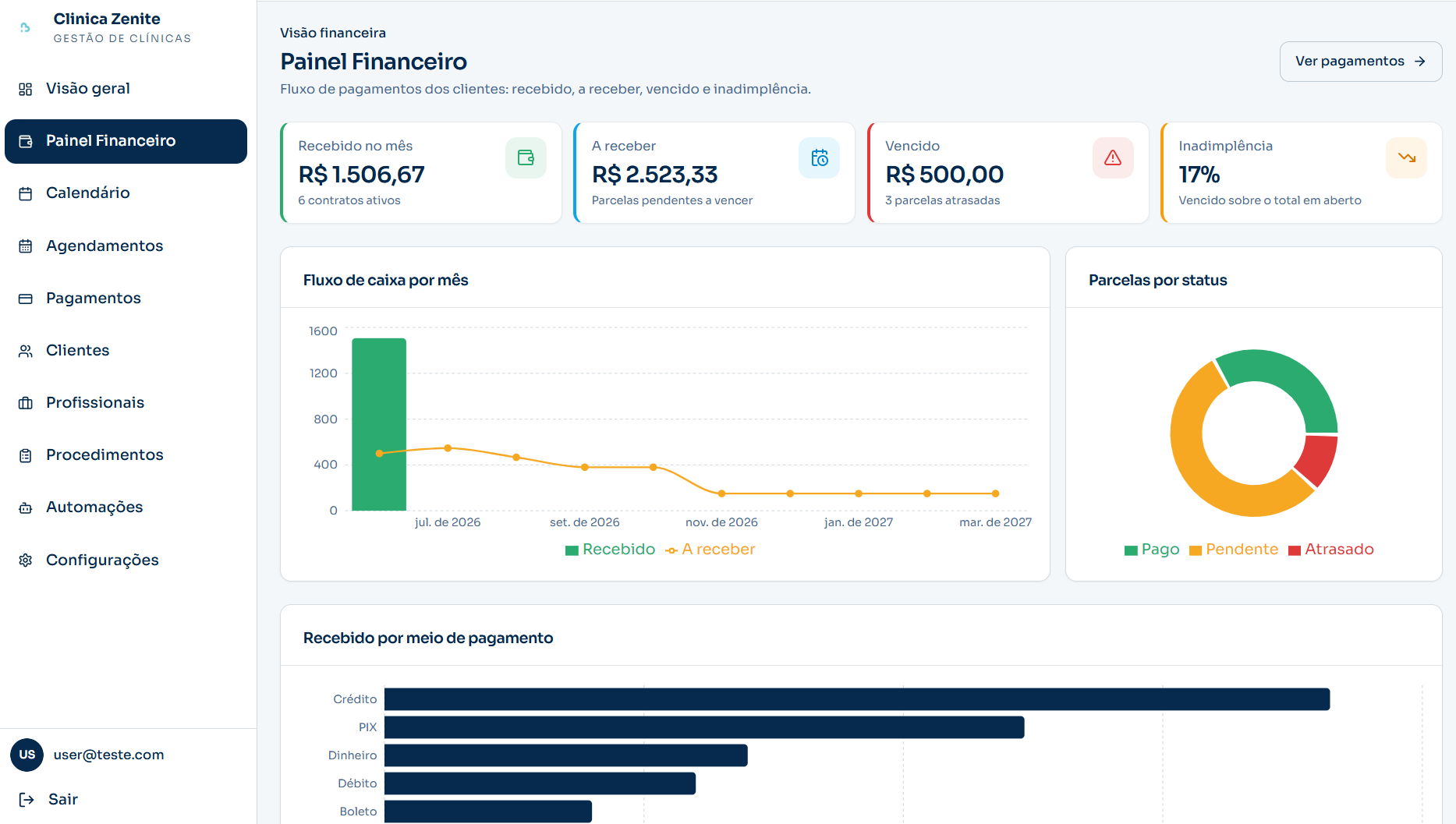Open the Clientes page
Screen dimensions: 1456x824
(126, 351)
